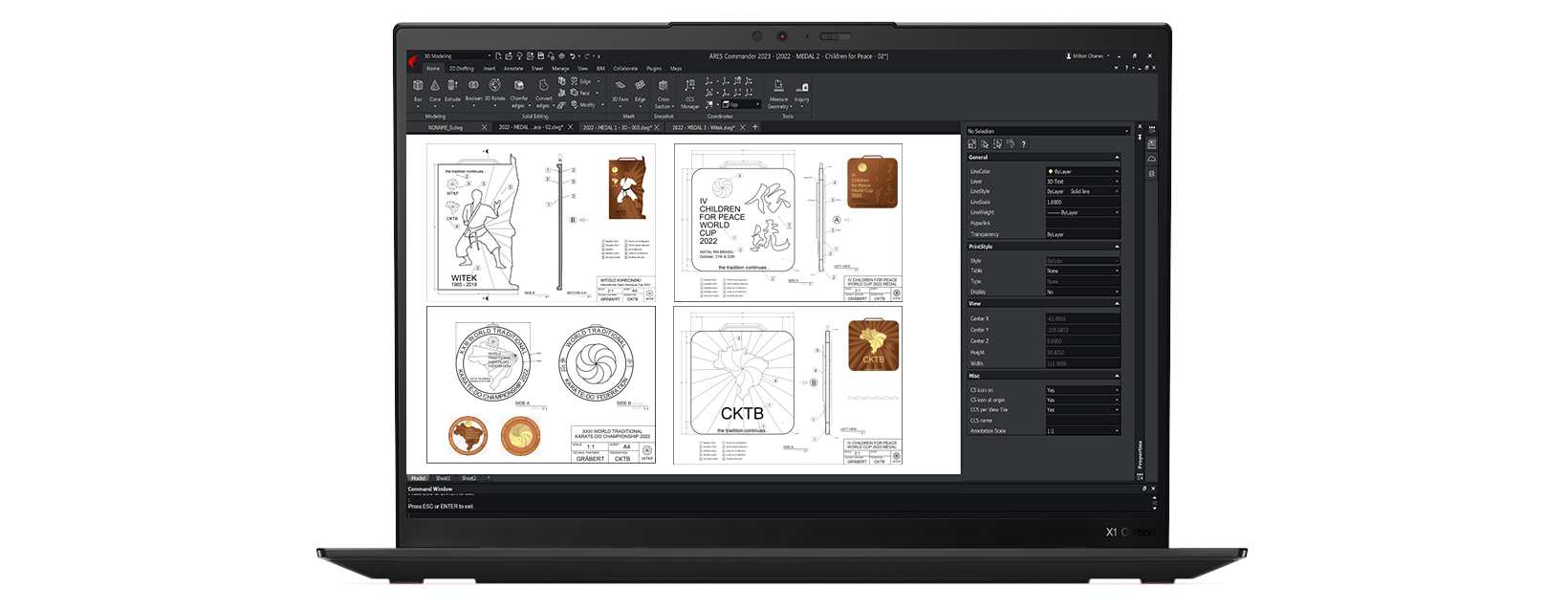
Task: Open the Cross Section snapshot tool
Action: pyautogui.click(x=663, y=94)
